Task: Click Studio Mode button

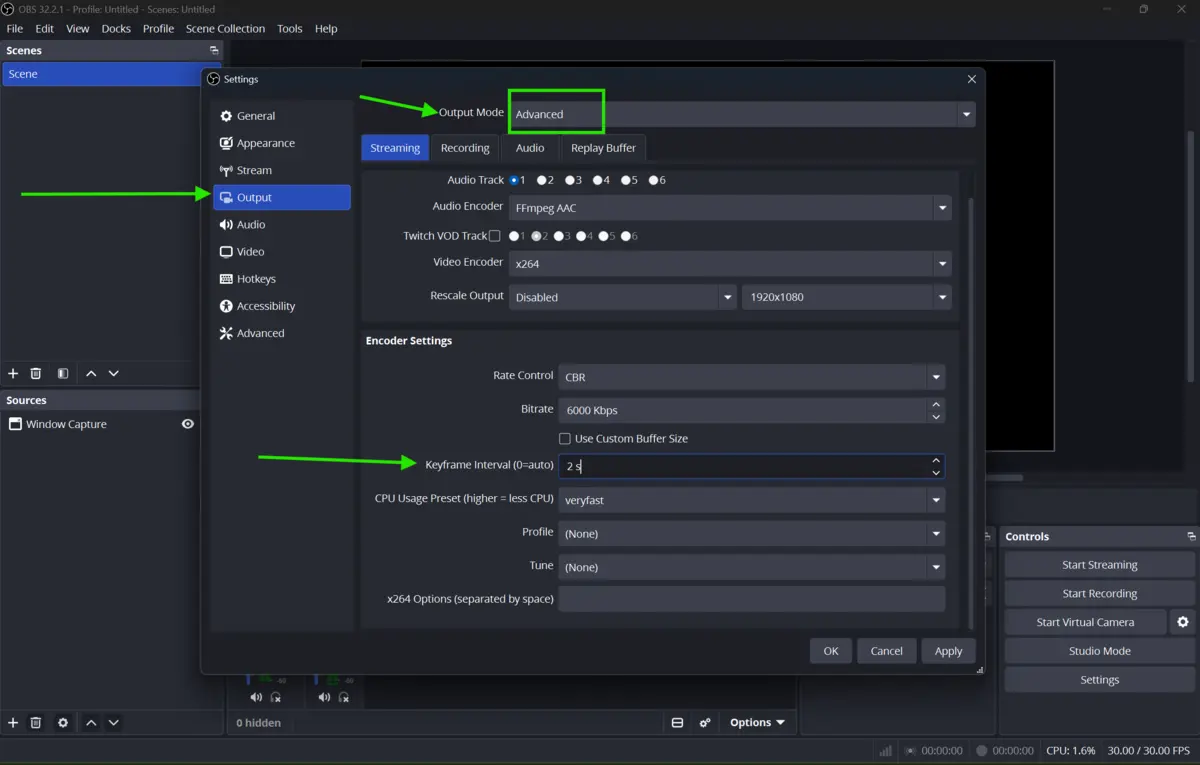Action: (1099, 650)
